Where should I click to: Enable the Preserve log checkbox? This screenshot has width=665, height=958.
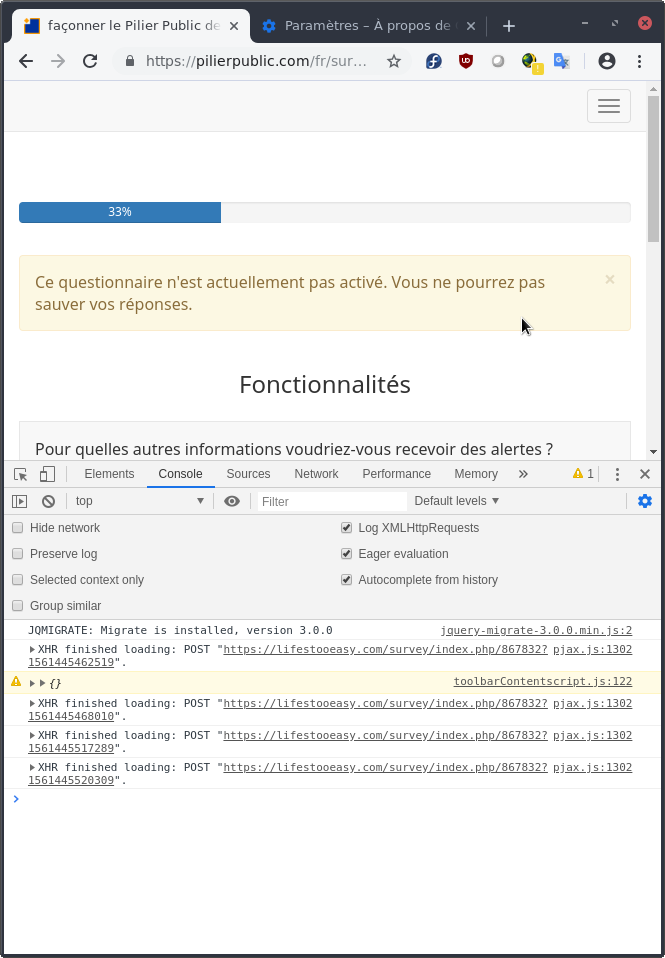pos(18,554)
